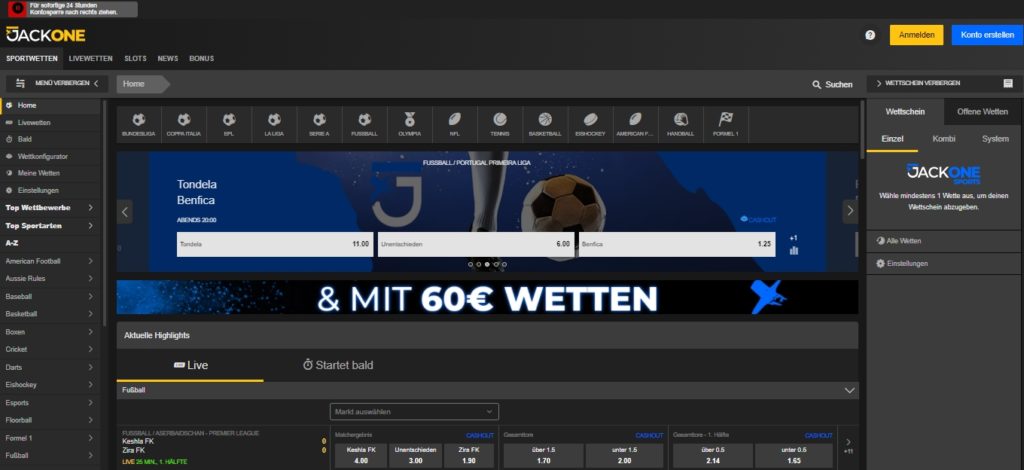Switch to Offene Wetten tab
Viewport: 1024px width, 470px height.
pyautogui.click(x=982, y=112)
